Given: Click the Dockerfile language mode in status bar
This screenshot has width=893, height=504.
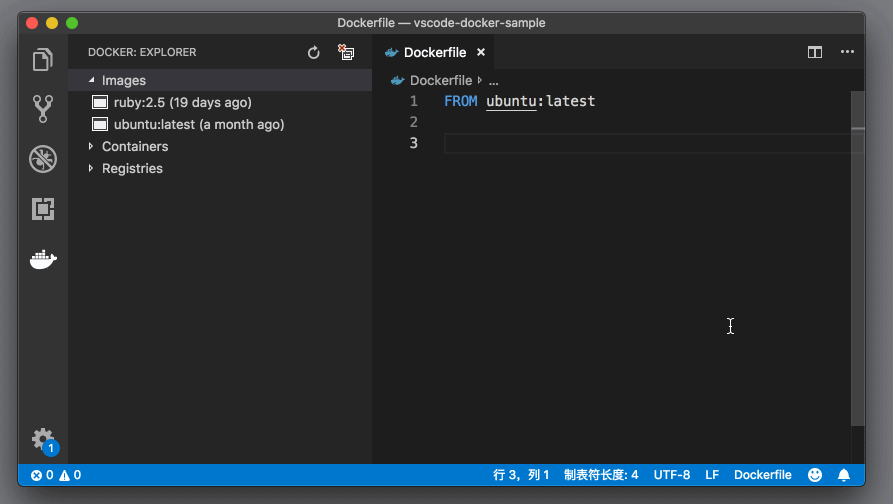Looking at the screenshot, I should tap(762, 475).
